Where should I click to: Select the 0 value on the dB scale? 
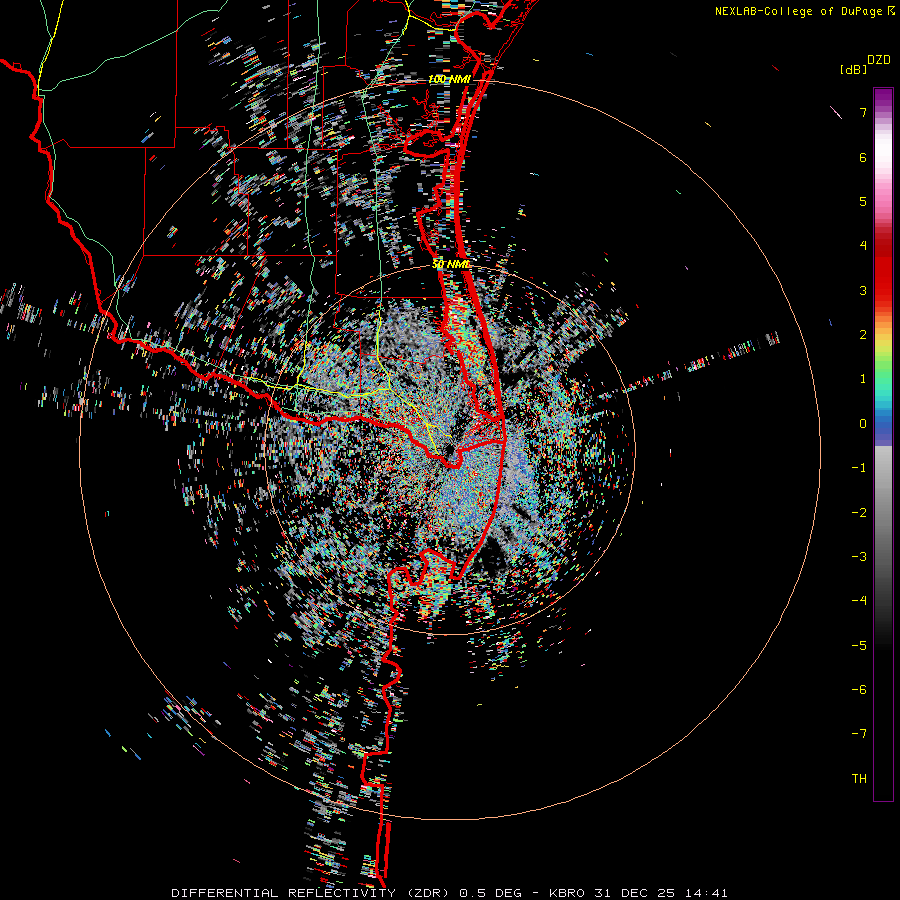(x=863, y=424)
